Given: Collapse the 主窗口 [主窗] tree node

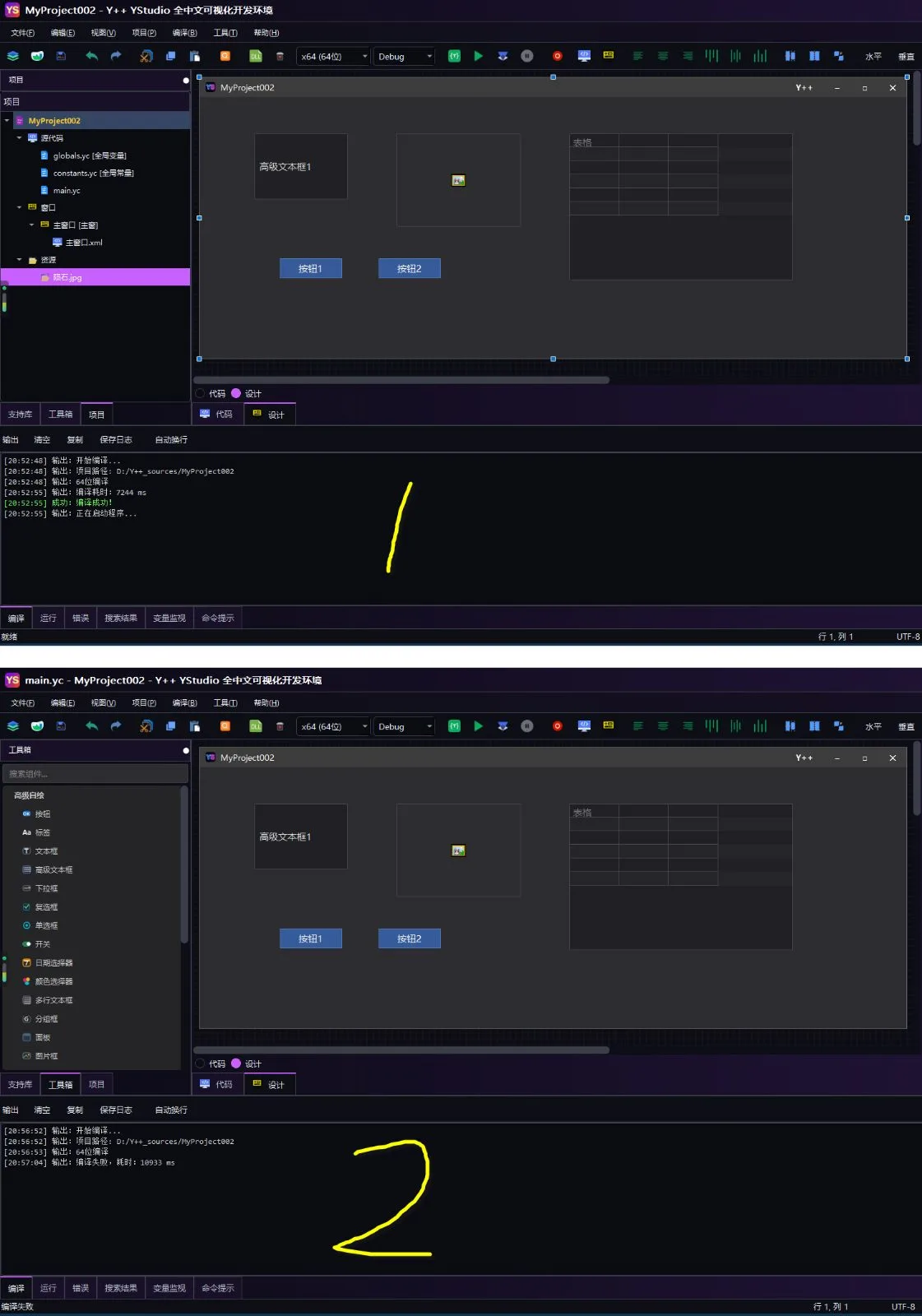Looking at the screenshot, I should click(32, 225).
